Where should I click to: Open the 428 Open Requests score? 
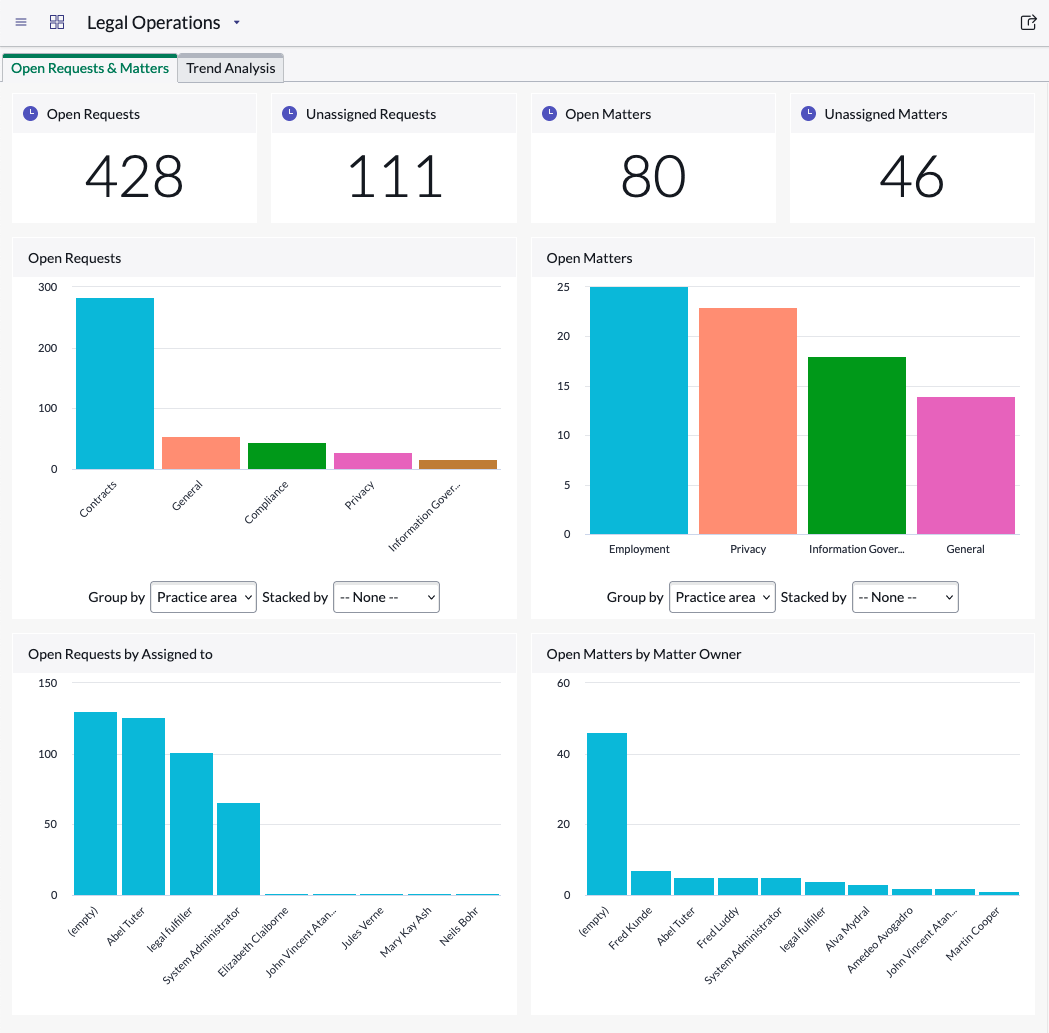[134, 177]
